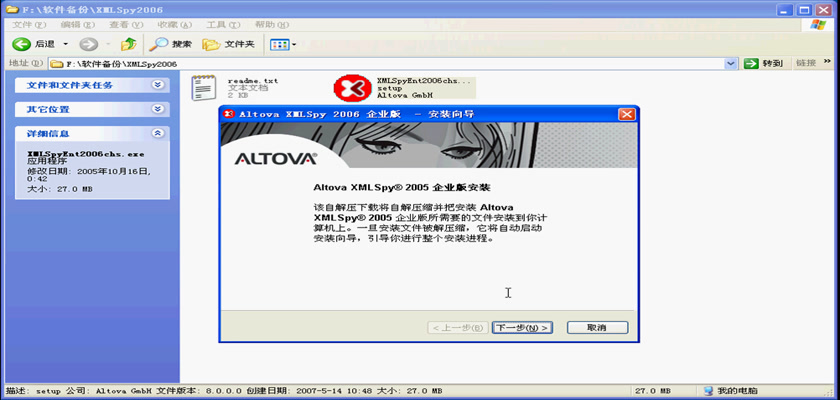The image size is (840, 400).
Task: Click the 其它位置 header text
Action: point(48,109)
